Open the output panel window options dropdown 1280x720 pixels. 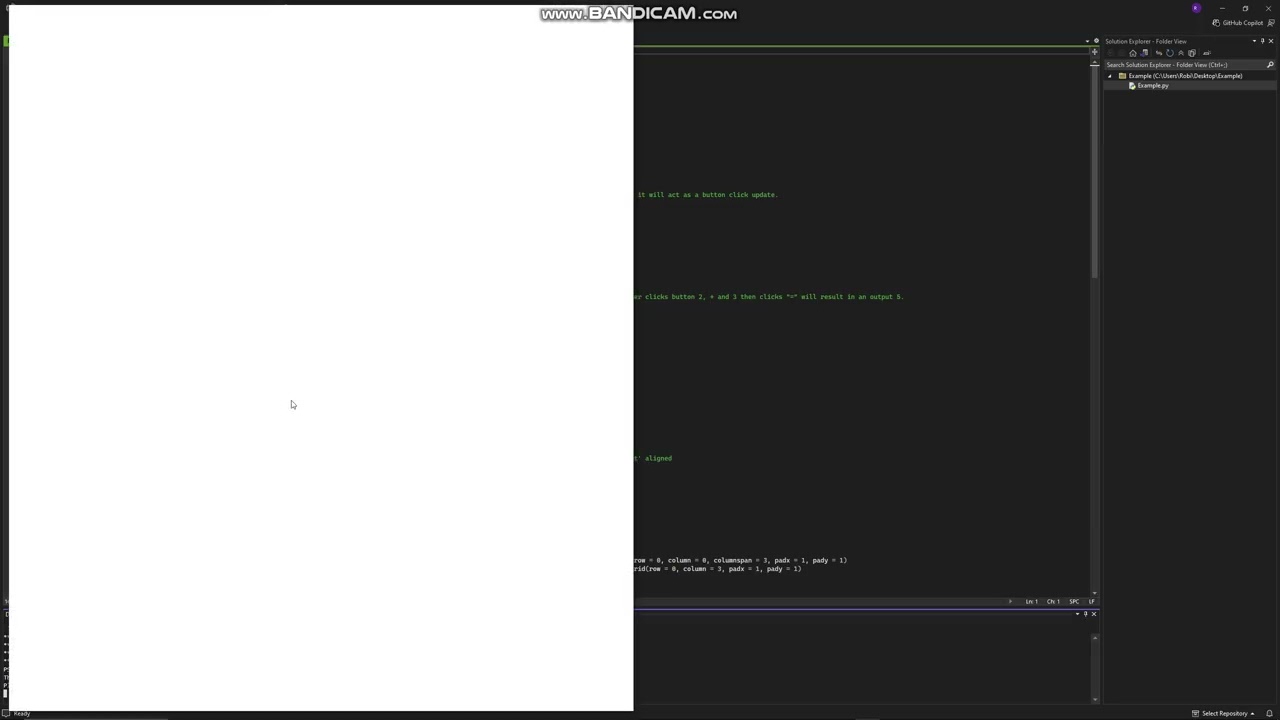(x=1077, y=614)
